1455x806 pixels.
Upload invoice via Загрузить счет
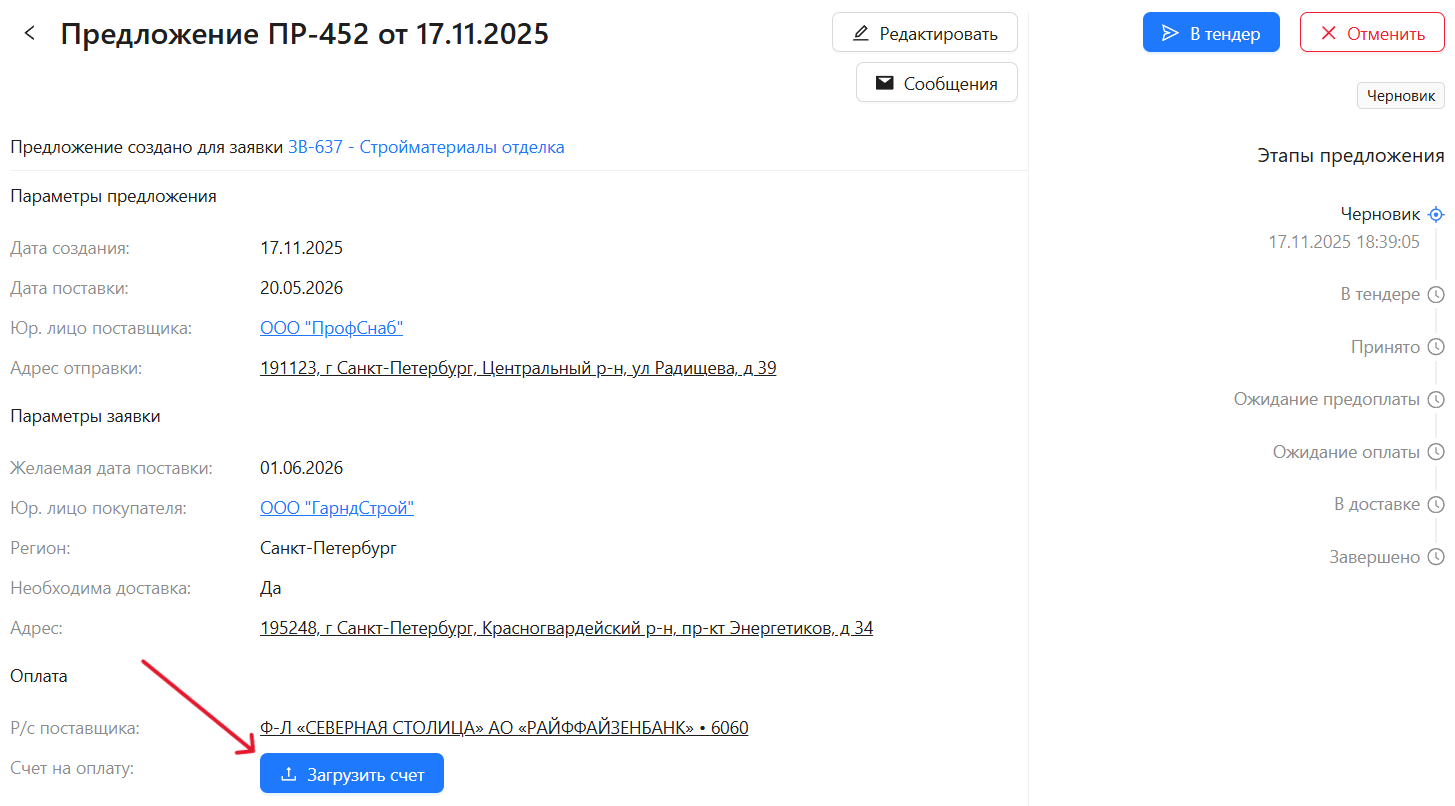351,774
